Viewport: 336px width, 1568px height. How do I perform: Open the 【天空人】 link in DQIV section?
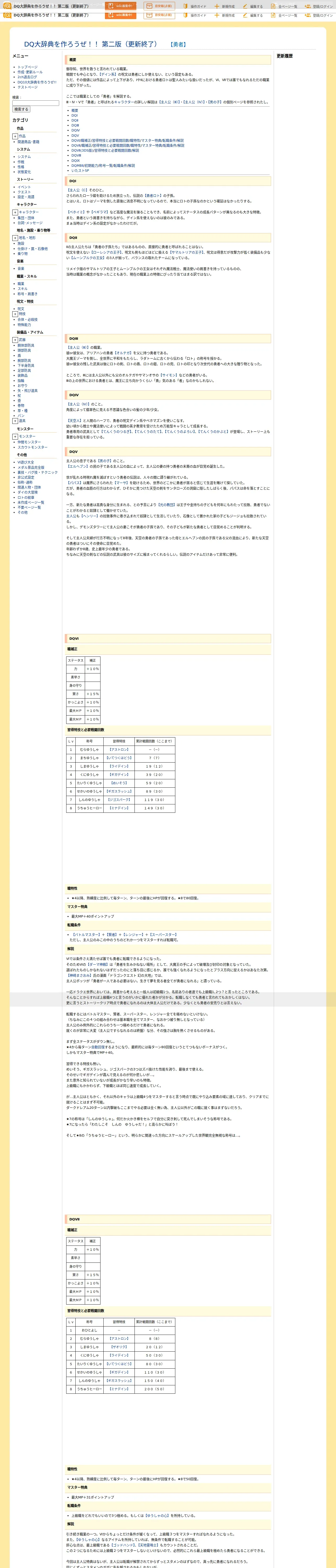74,420
